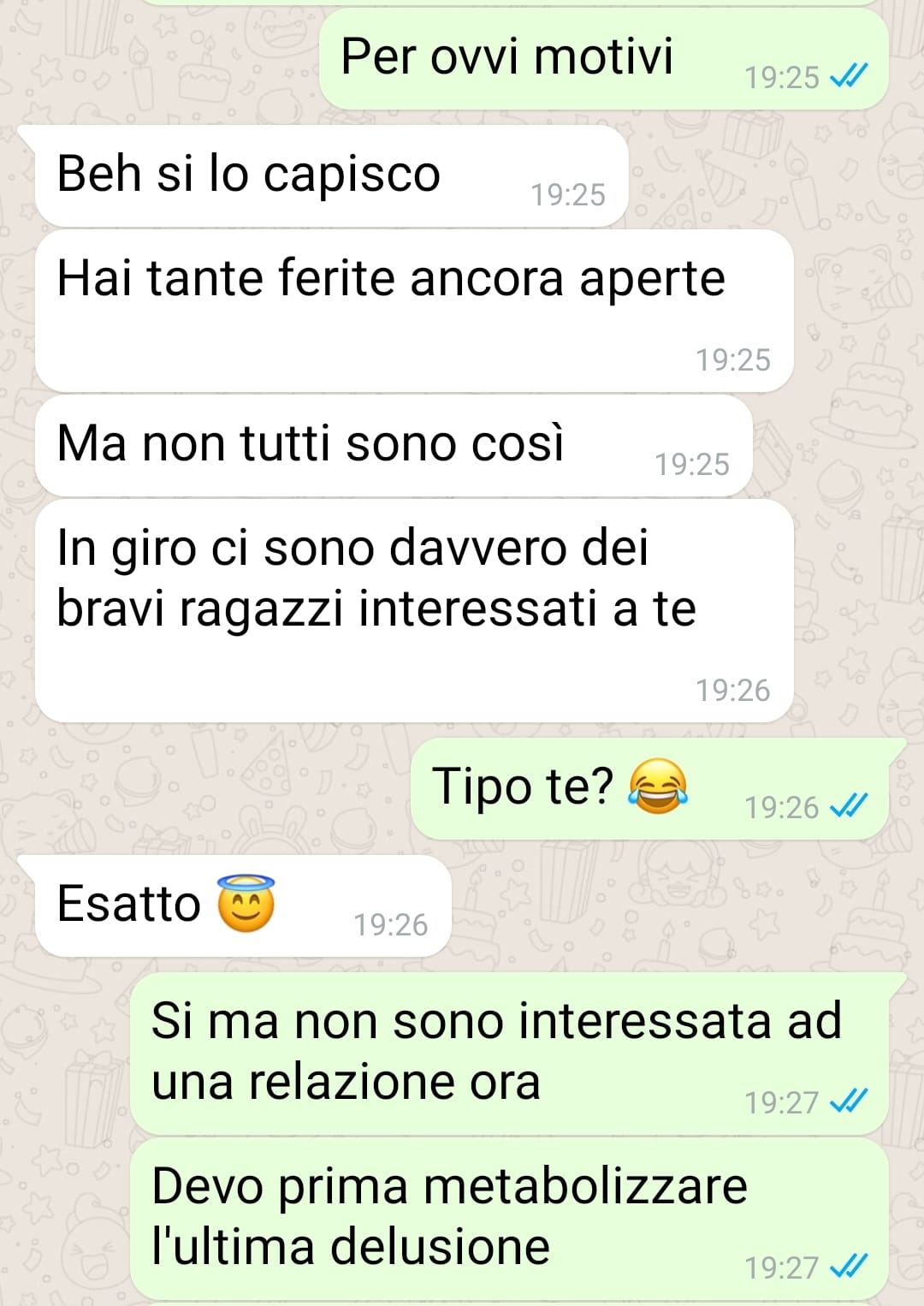The width and height of the screenshot is (924, 1306).
Task: Tap blue double-check on 'Tipo te?' message
Action: click(x=850, y=806)
